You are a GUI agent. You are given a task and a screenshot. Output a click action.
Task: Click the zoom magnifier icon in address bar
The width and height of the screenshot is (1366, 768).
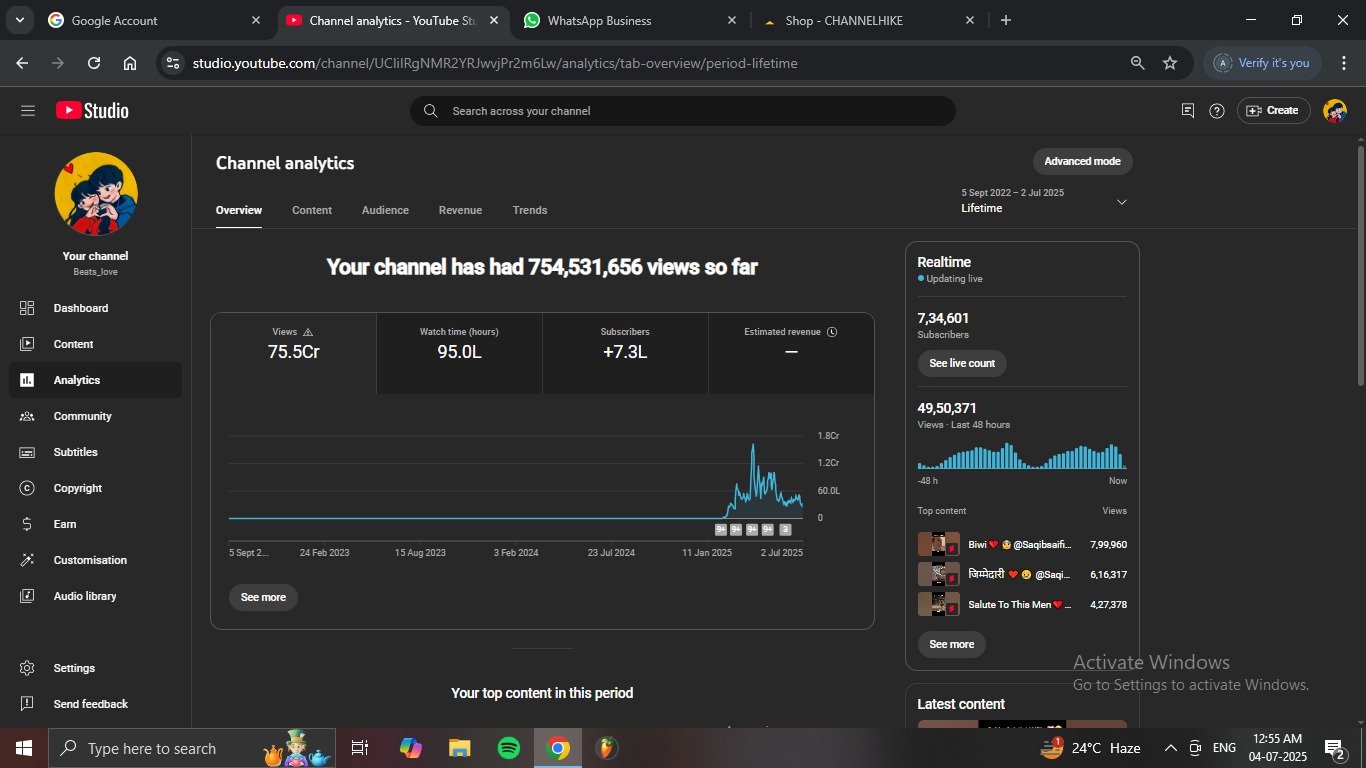click(x=1137, y=63)
